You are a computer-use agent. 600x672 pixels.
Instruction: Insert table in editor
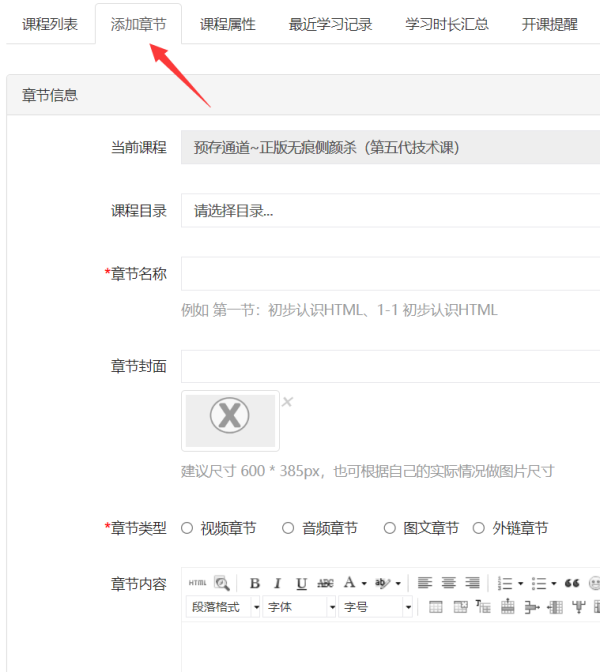point(435,607)
